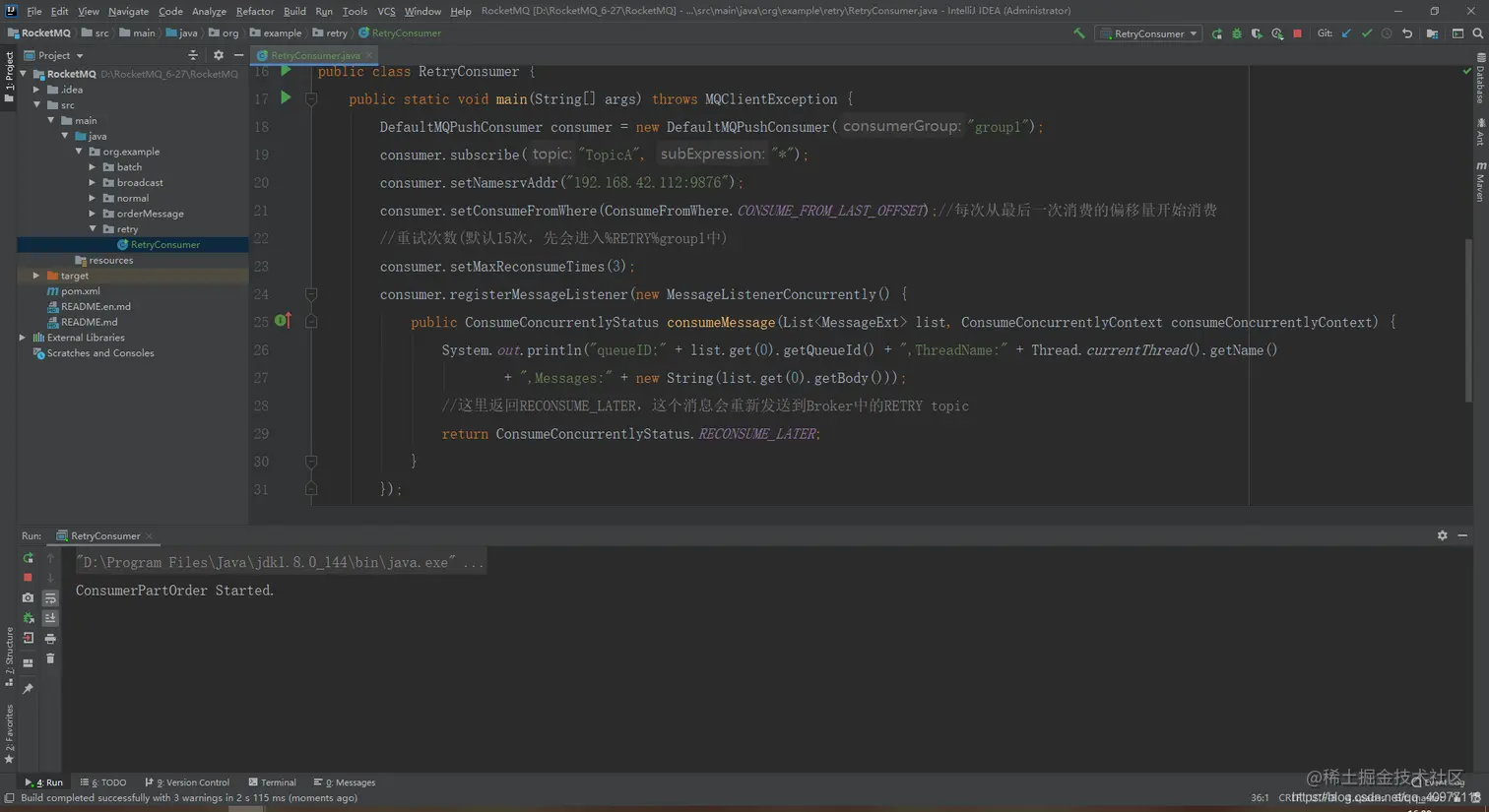
Task: Click the Search Everywhere magnifier icon
Action: (x=1477, y=33)
